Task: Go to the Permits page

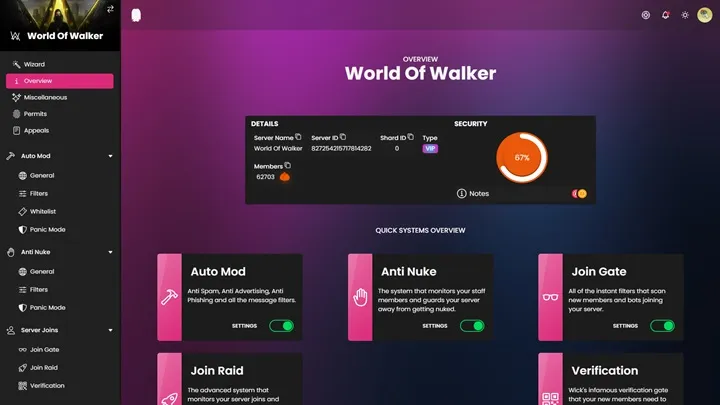Action: pyautogui.click(x=35, y=114)
